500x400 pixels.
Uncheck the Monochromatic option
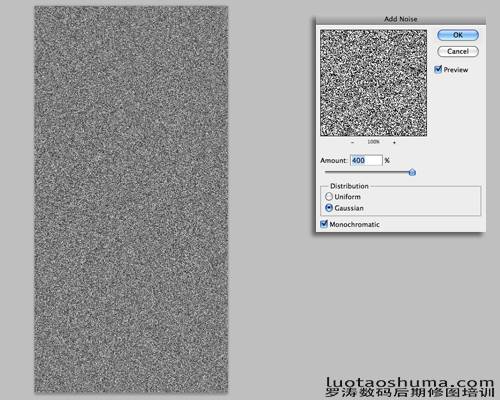point(324,224)
